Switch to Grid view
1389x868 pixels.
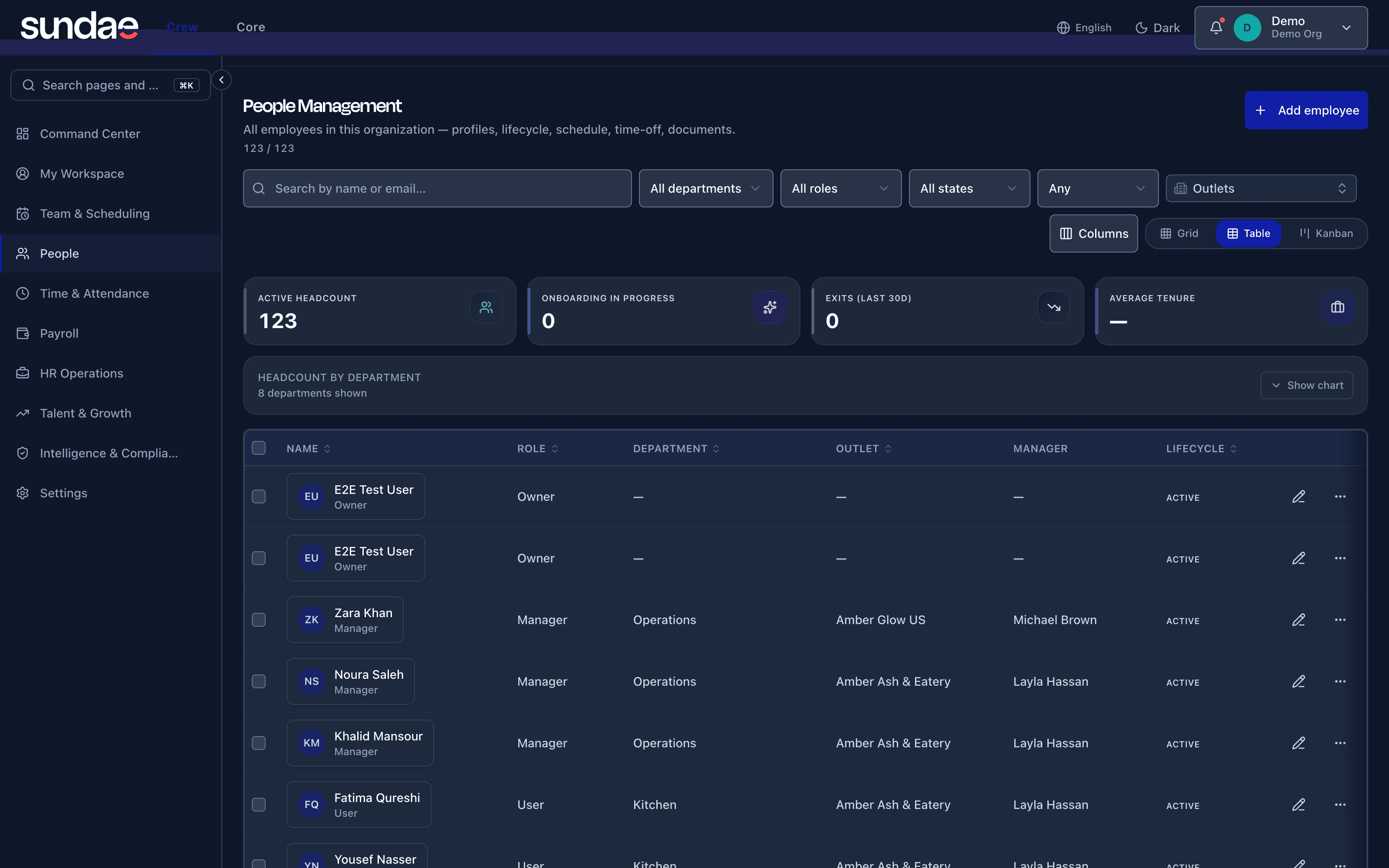1179,233
